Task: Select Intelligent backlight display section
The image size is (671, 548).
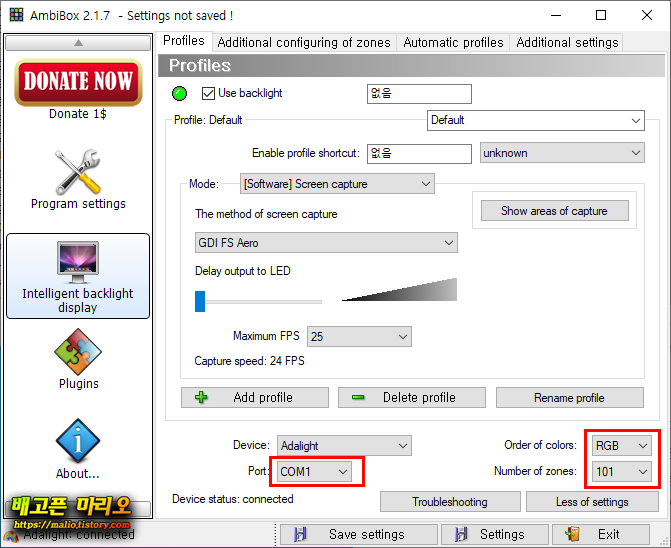Action: [x=78, y=276]
